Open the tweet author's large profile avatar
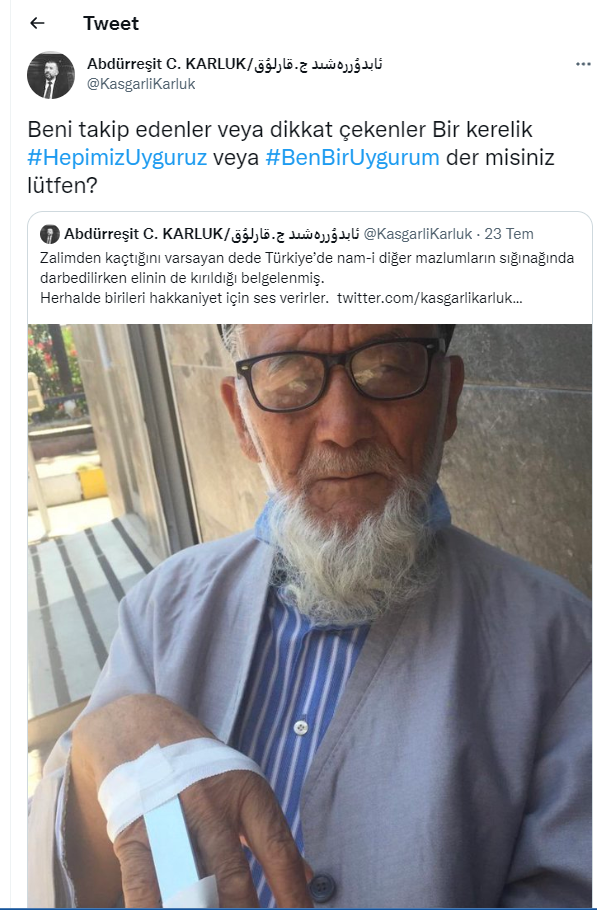Screen dimensions: 597x910 [x=51, y=75]
